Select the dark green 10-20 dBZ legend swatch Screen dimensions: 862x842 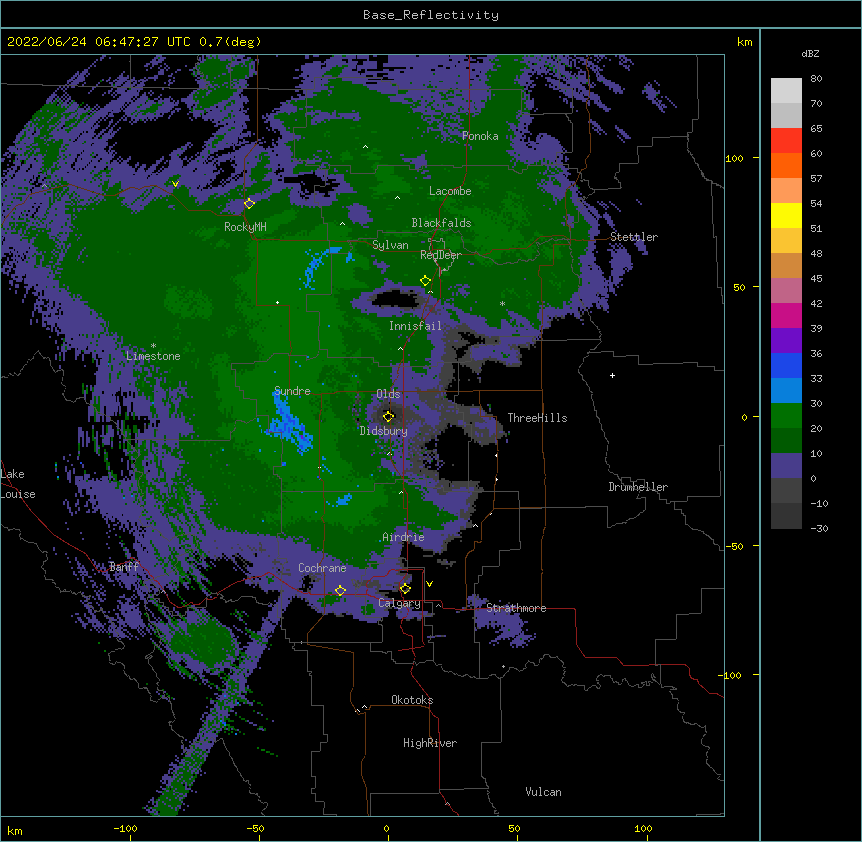[786, 440]
